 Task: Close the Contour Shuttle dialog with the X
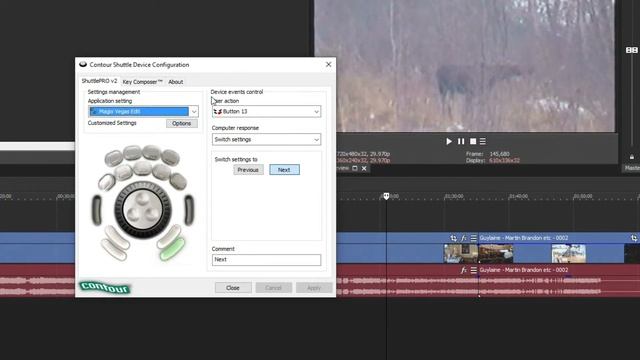pyautogui.click(x=329, y=64)
